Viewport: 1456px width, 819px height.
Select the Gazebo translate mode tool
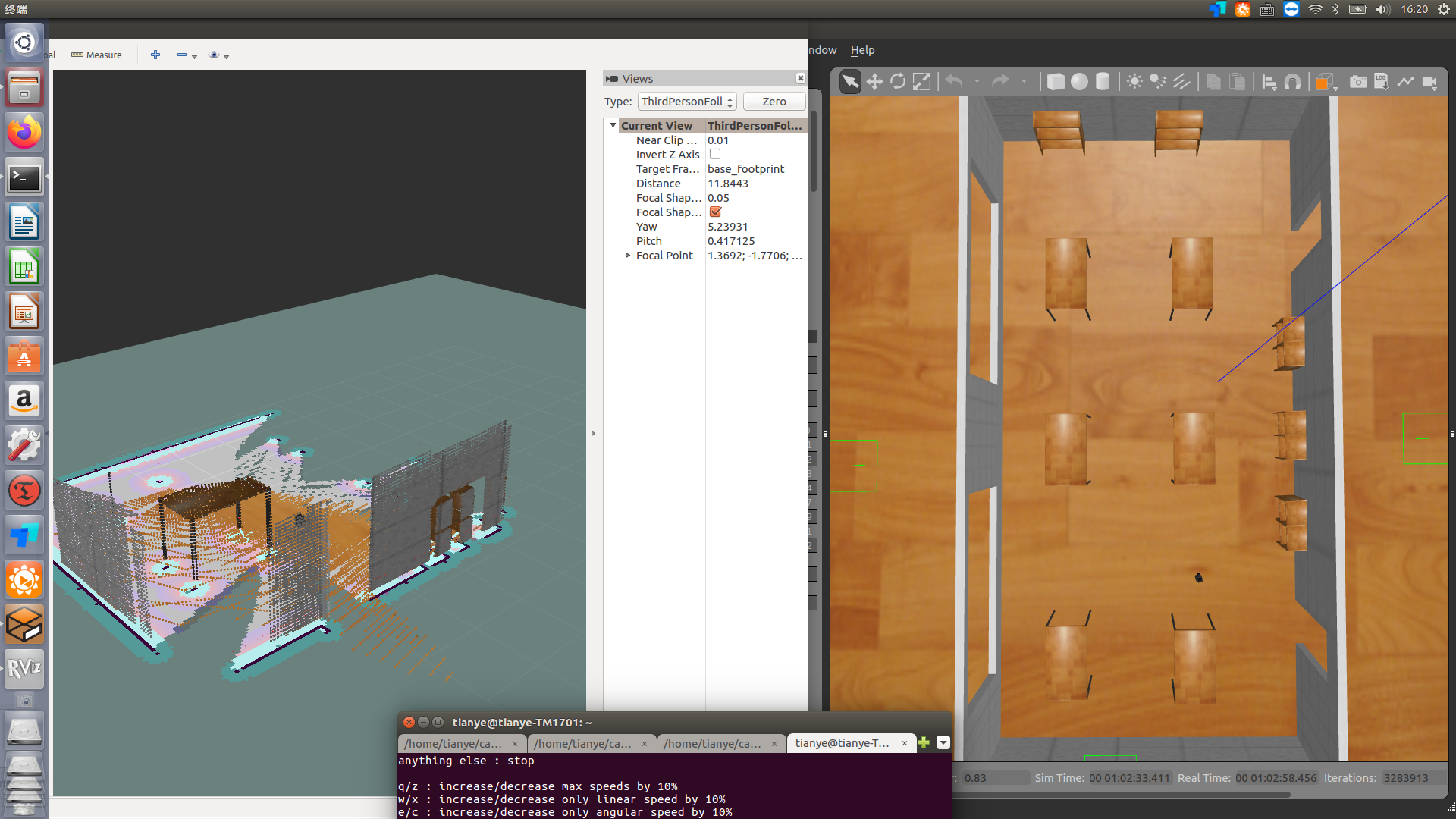coord(874,82)
